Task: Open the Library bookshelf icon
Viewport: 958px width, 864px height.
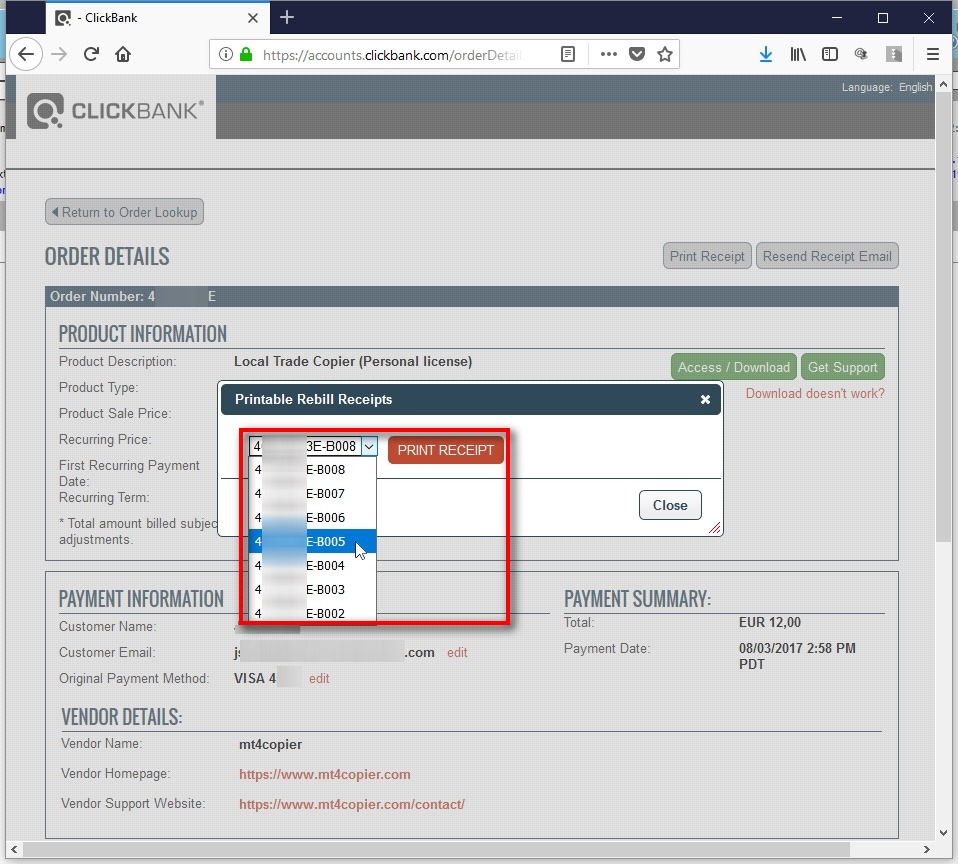Action: [798, 55]
